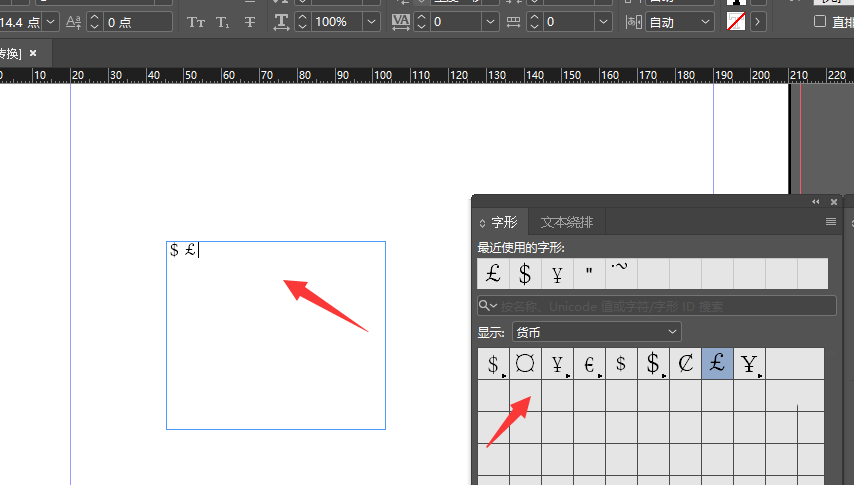The height and width of the screenshot is (485, 854).
Task: Pick the generic currency sign glyph
Action: point(525,364)
